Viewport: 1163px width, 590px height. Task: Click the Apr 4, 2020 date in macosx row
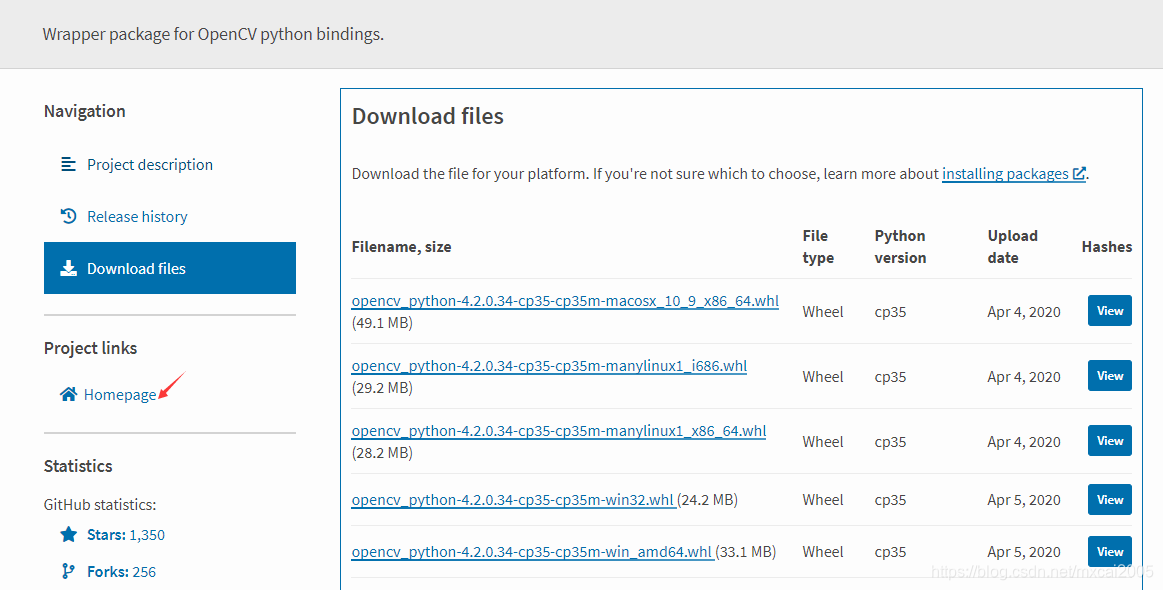pyautogui.click(x=1024, y=312)
